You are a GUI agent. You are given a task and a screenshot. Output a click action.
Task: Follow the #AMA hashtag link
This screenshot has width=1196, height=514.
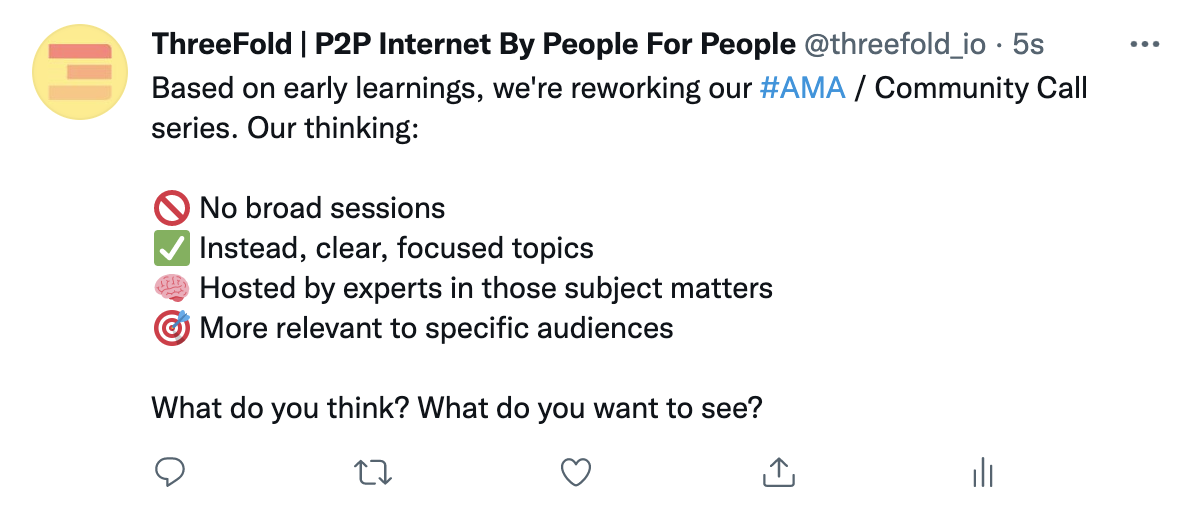803,88
